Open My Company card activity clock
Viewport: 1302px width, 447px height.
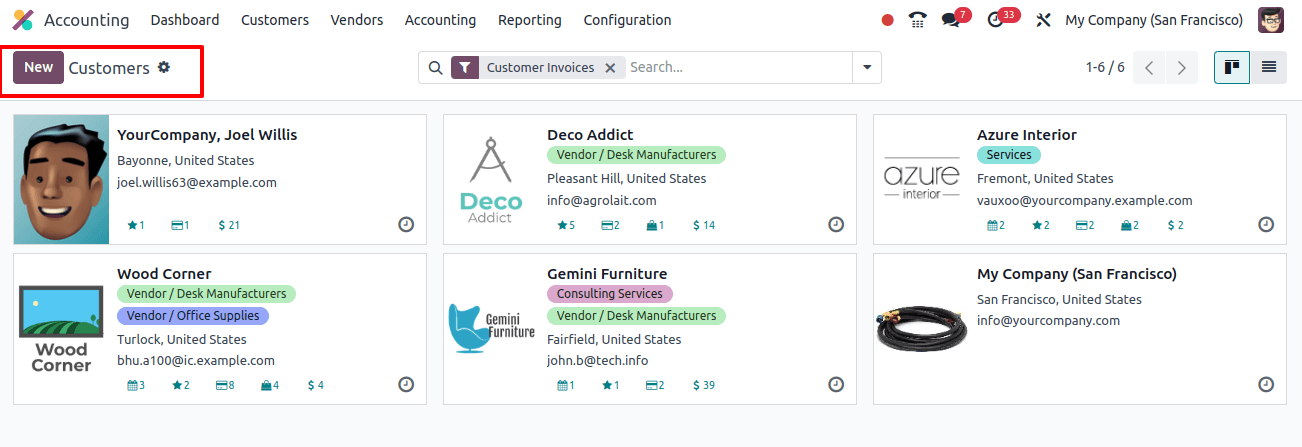tap(1266, 384)
